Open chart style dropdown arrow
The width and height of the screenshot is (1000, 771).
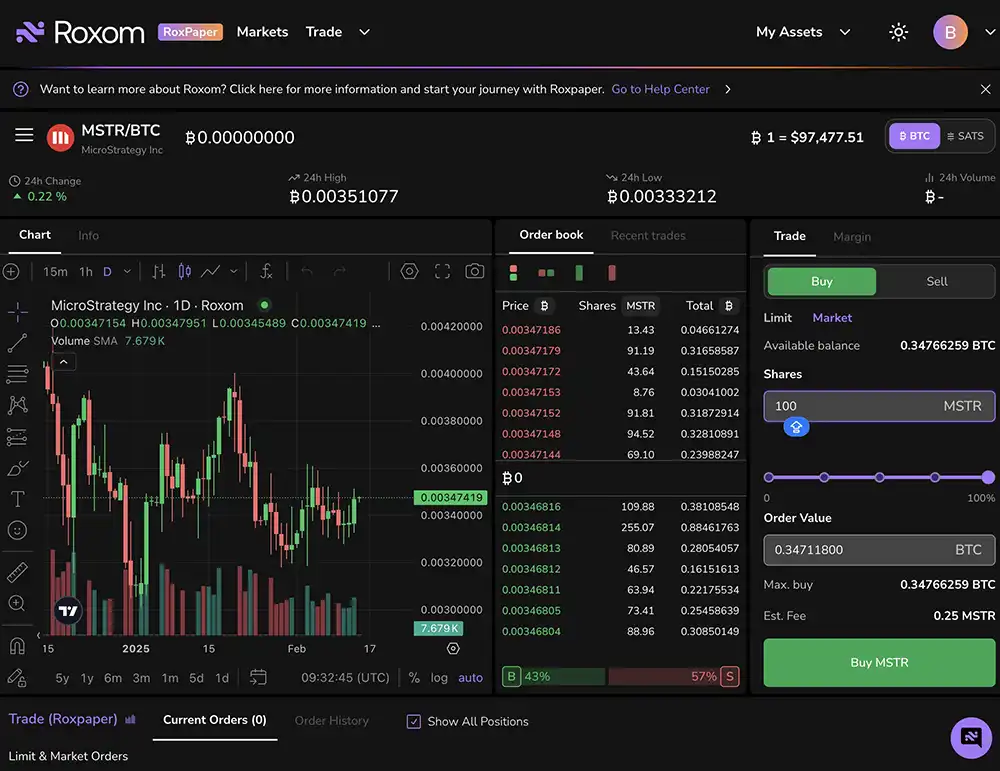point(233,272)
